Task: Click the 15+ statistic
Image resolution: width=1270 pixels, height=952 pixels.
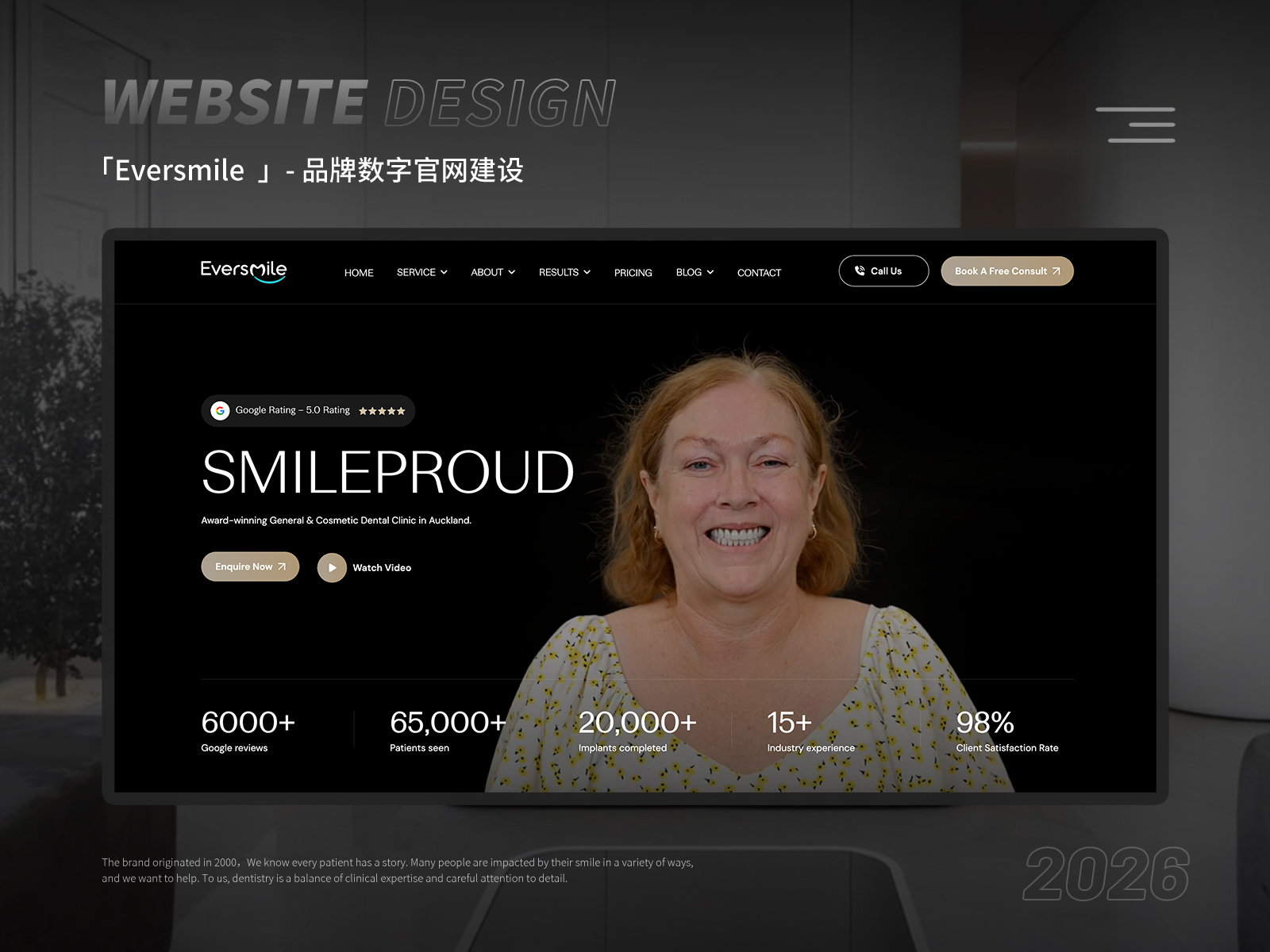Action: tap(790, 722)
